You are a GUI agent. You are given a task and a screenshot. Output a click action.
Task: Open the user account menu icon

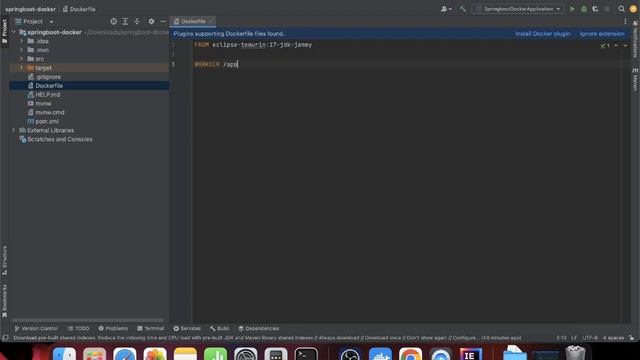coord(446,9)
